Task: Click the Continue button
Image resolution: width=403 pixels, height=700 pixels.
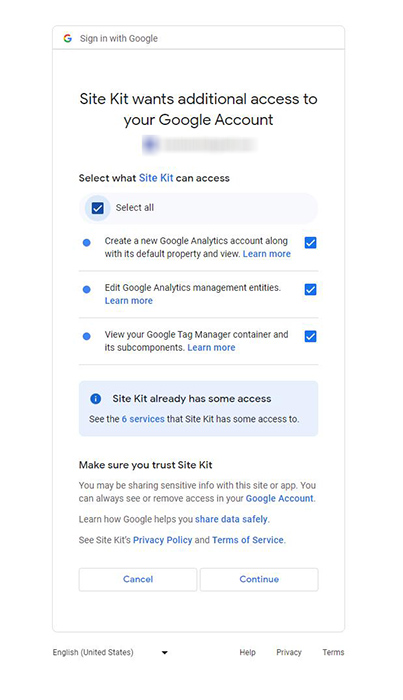Action: 259,579
